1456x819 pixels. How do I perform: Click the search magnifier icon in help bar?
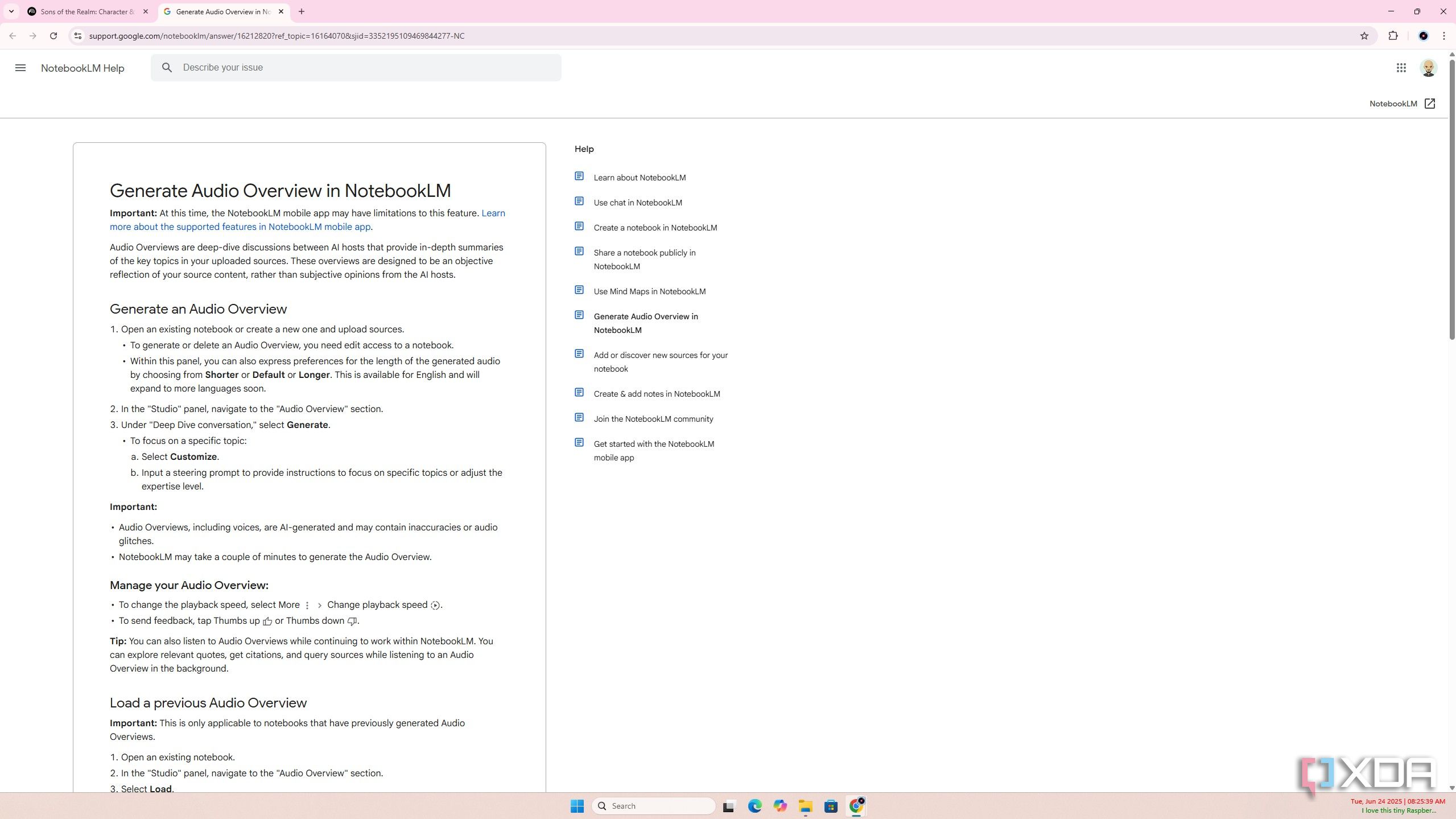coord(167,68)
